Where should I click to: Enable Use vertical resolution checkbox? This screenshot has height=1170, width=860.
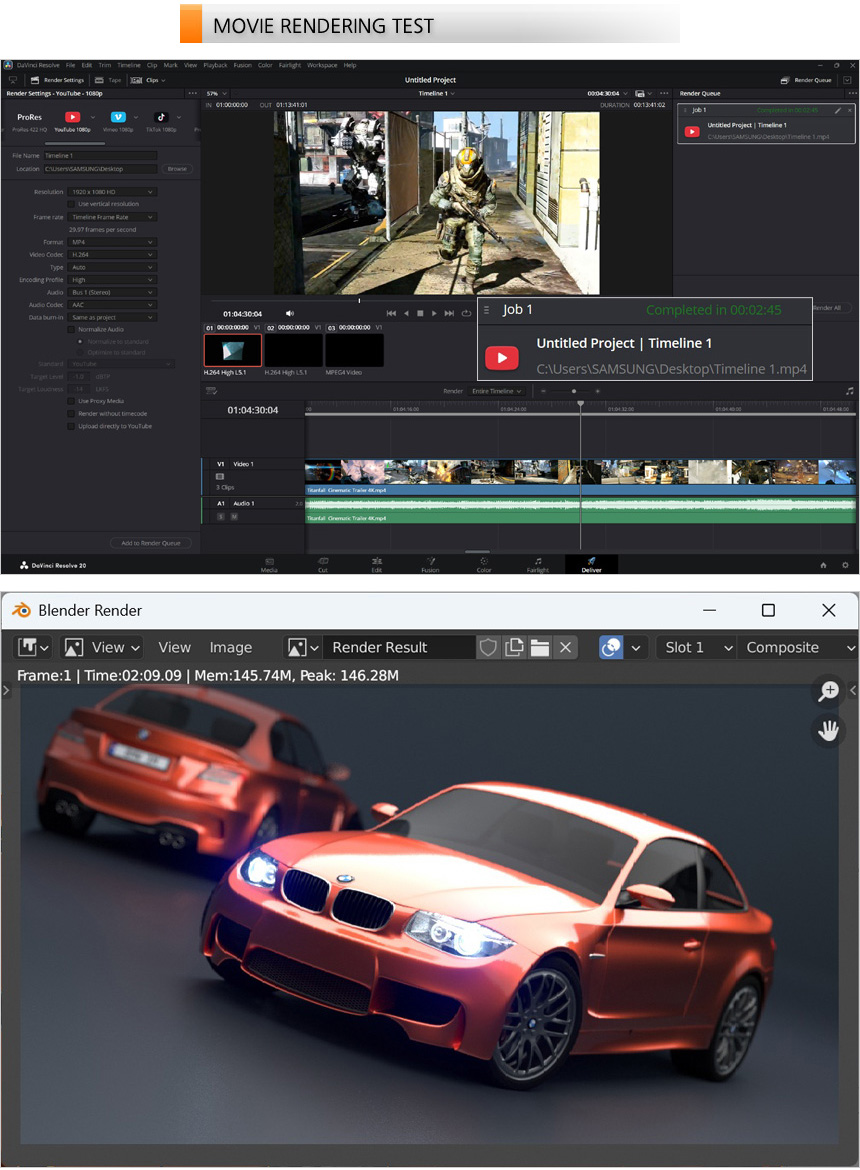tap(71, 204)
